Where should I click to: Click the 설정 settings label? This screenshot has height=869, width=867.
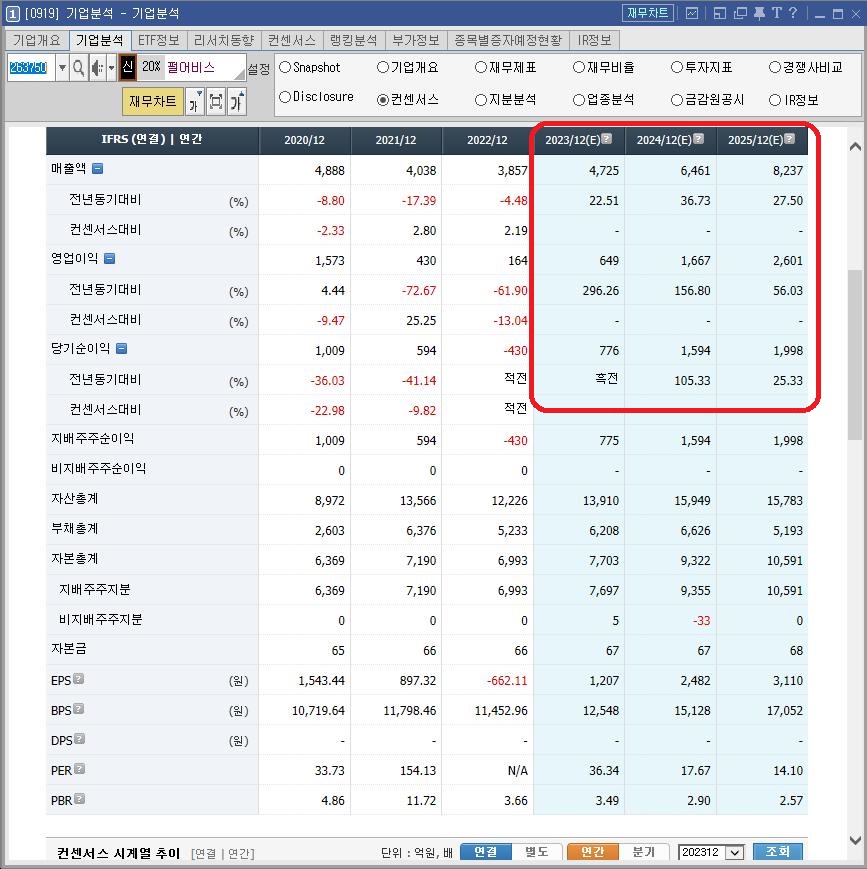coord(258,69)
